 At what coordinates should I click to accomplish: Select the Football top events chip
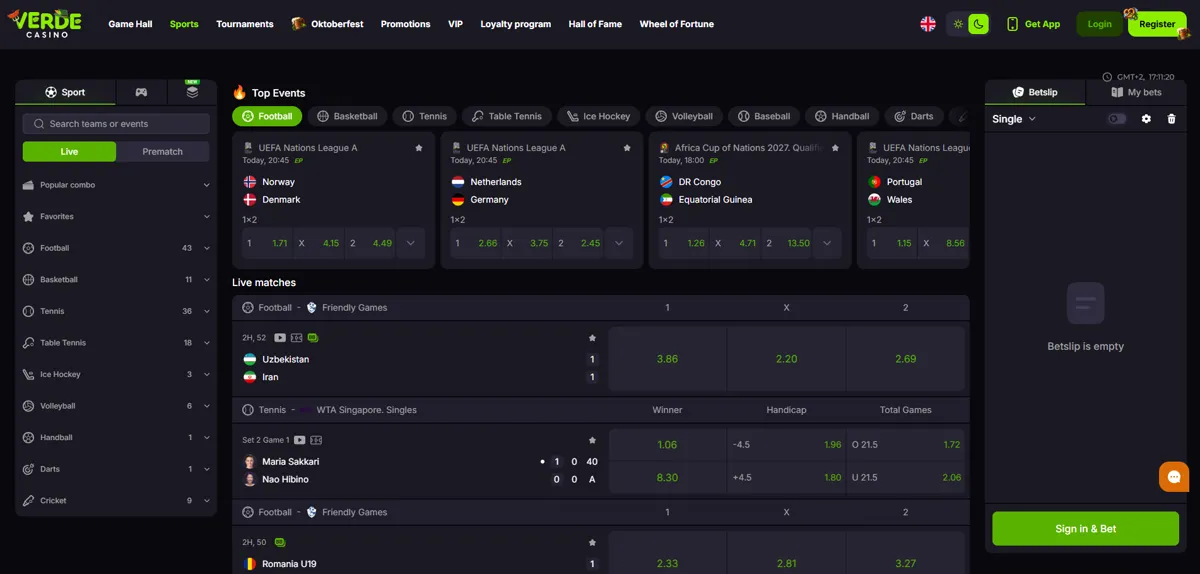(x=267, y=116)
